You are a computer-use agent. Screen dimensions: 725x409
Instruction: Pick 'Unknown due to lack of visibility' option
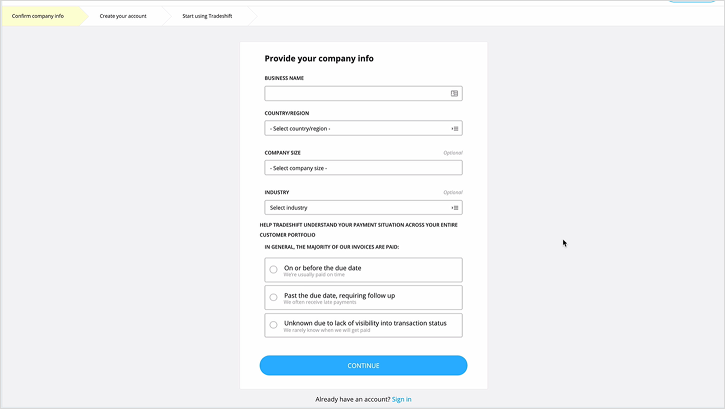click(x=274, y=325)
